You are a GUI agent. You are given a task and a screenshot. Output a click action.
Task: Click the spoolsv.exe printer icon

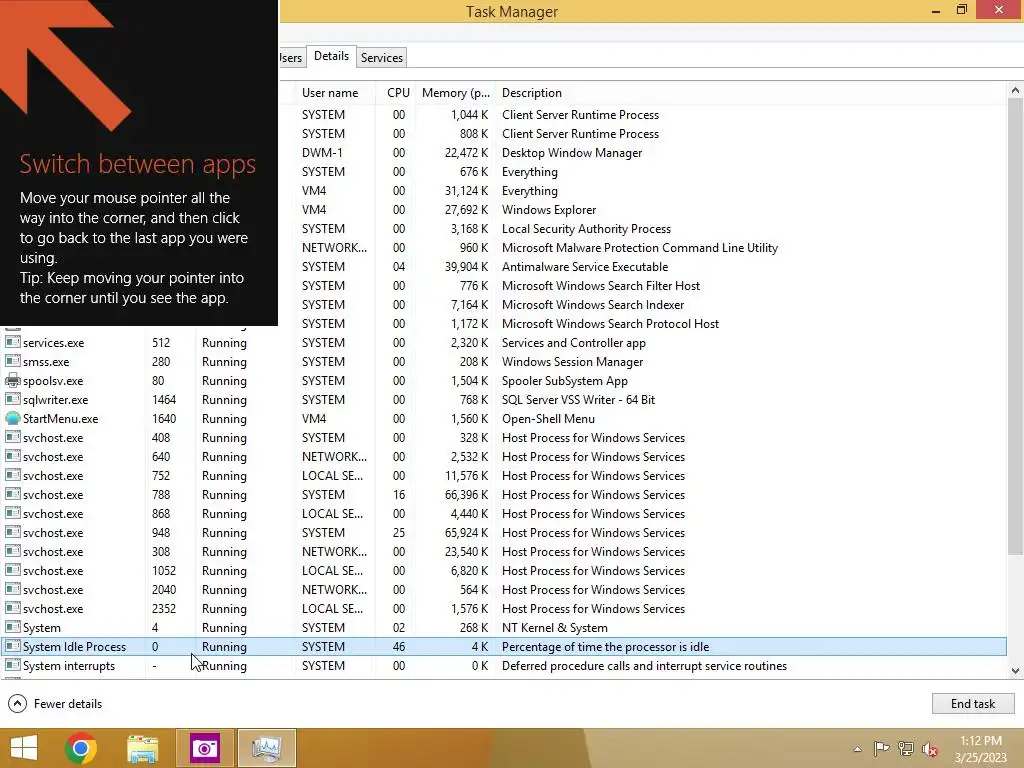(12, 380)
